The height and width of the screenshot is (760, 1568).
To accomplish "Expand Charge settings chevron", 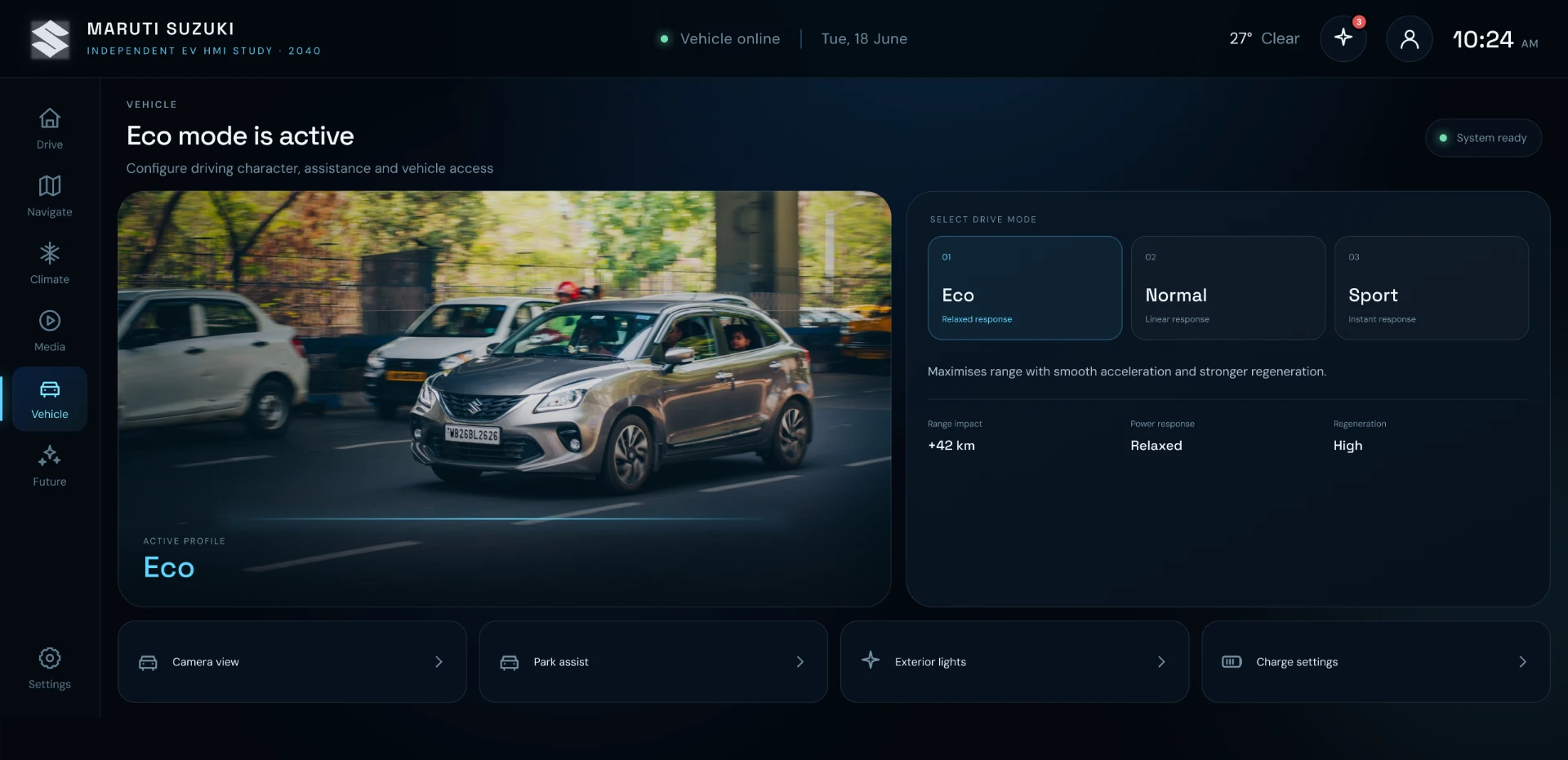I will [1522, 662].
